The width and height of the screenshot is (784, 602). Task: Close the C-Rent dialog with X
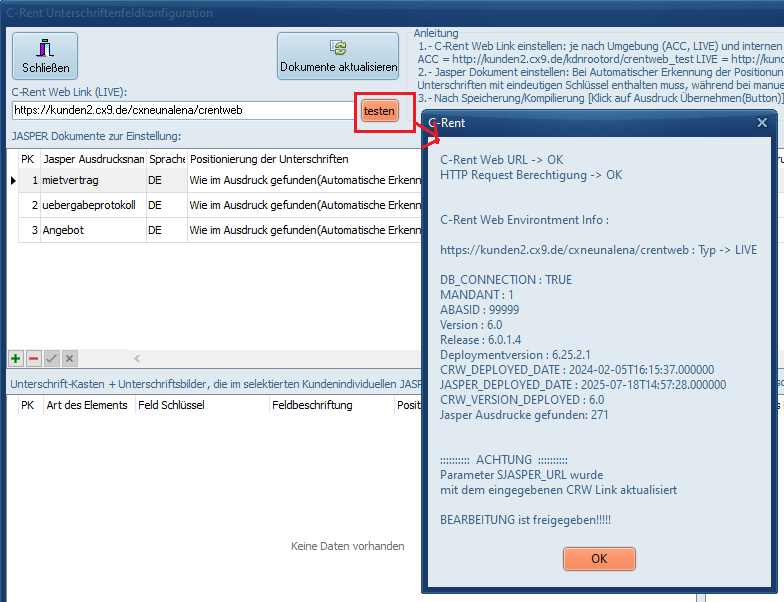pos(762,123)
